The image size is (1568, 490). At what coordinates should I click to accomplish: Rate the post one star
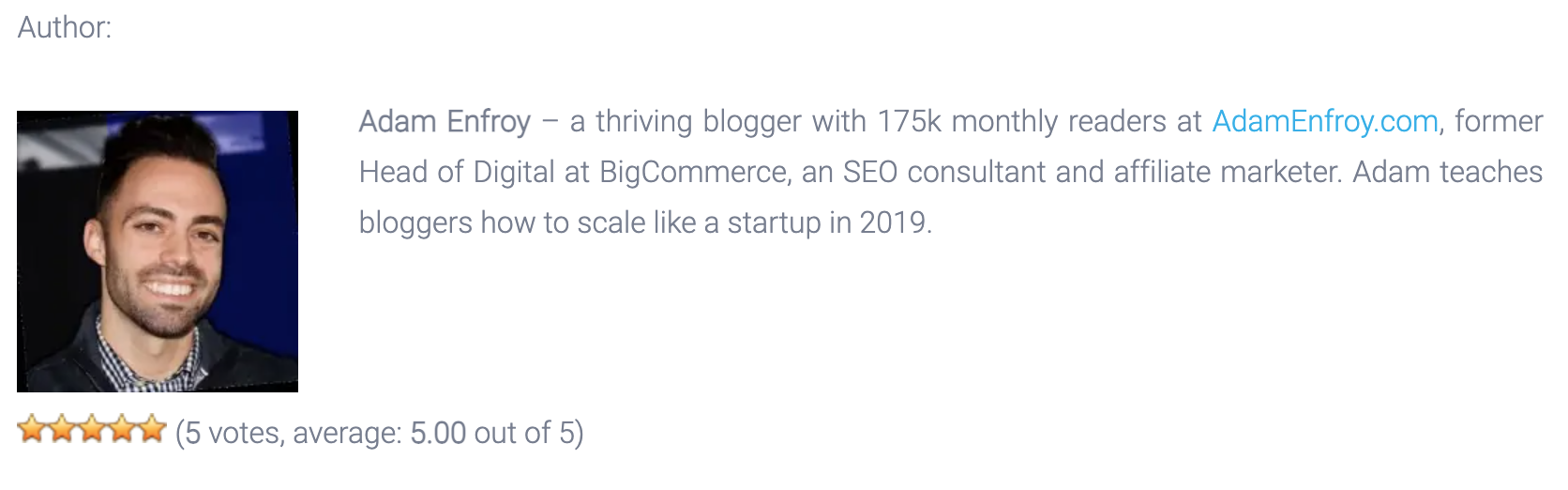tap(32, 429)
